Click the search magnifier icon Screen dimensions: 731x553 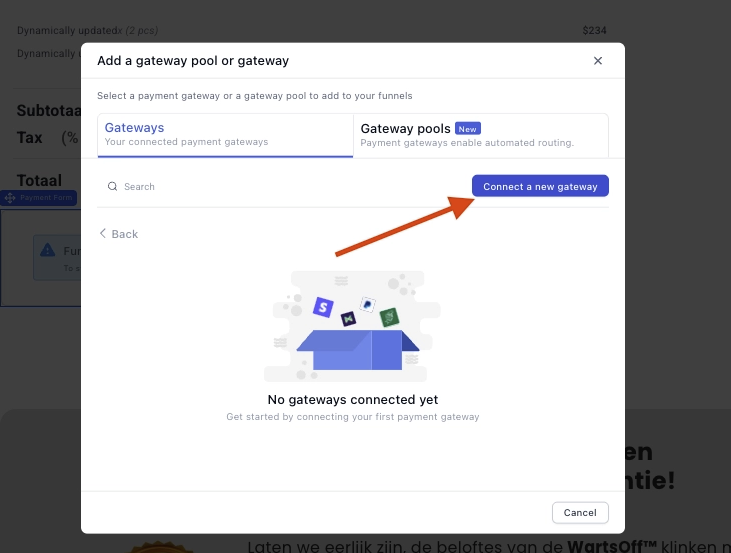113,187
